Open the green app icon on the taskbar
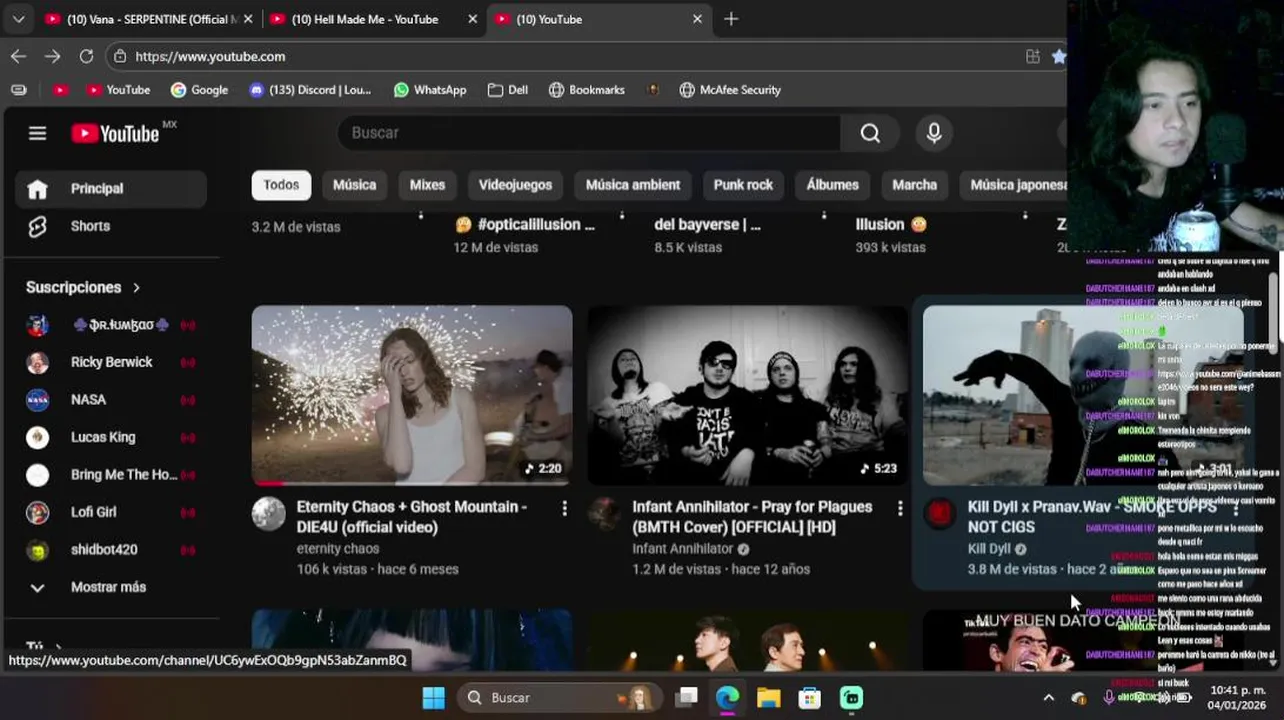The width and height of the screenshot is (1284, 720). pyautogui.click(x=851, y=697)
